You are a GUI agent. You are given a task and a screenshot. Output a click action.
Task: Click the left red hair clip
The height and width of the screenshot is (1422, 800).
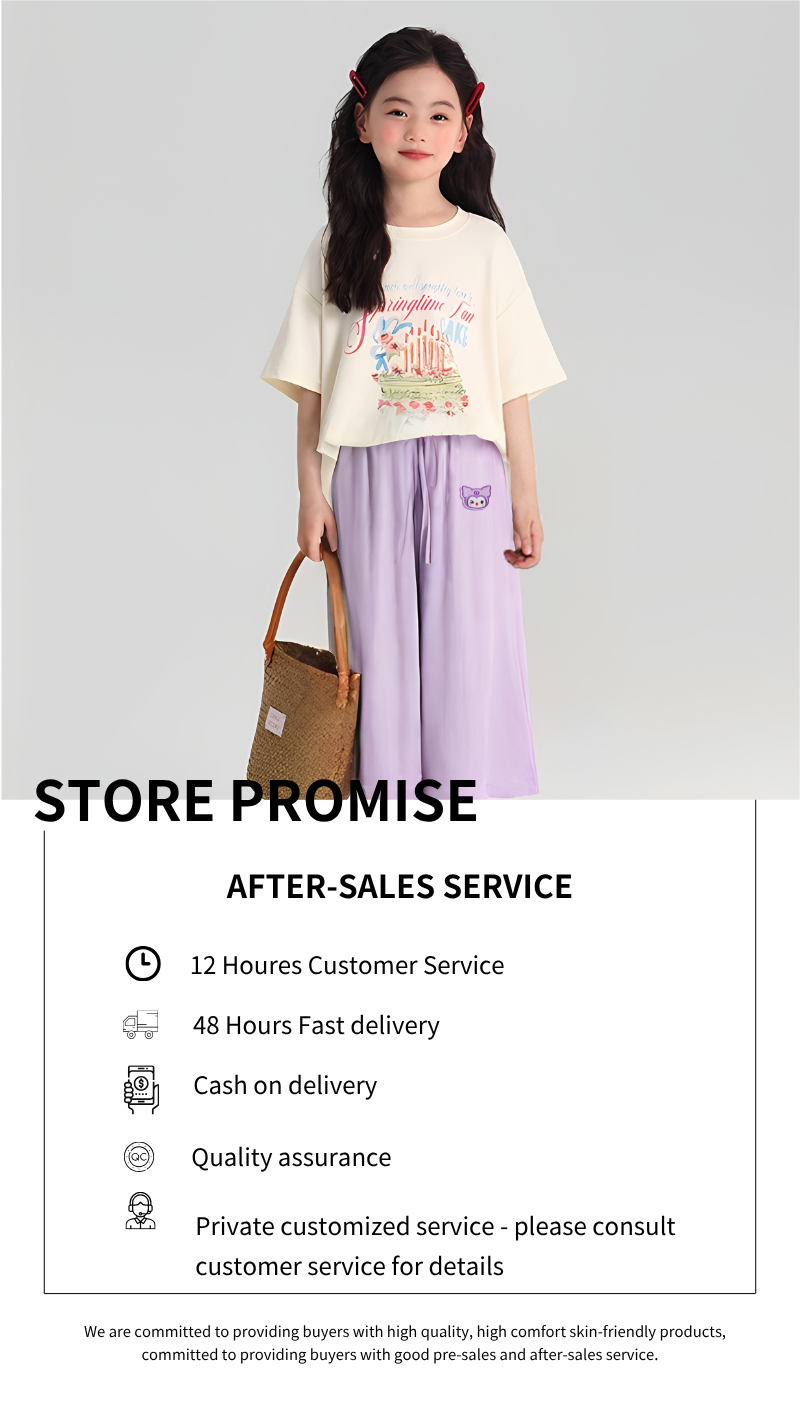click(357, 83)
